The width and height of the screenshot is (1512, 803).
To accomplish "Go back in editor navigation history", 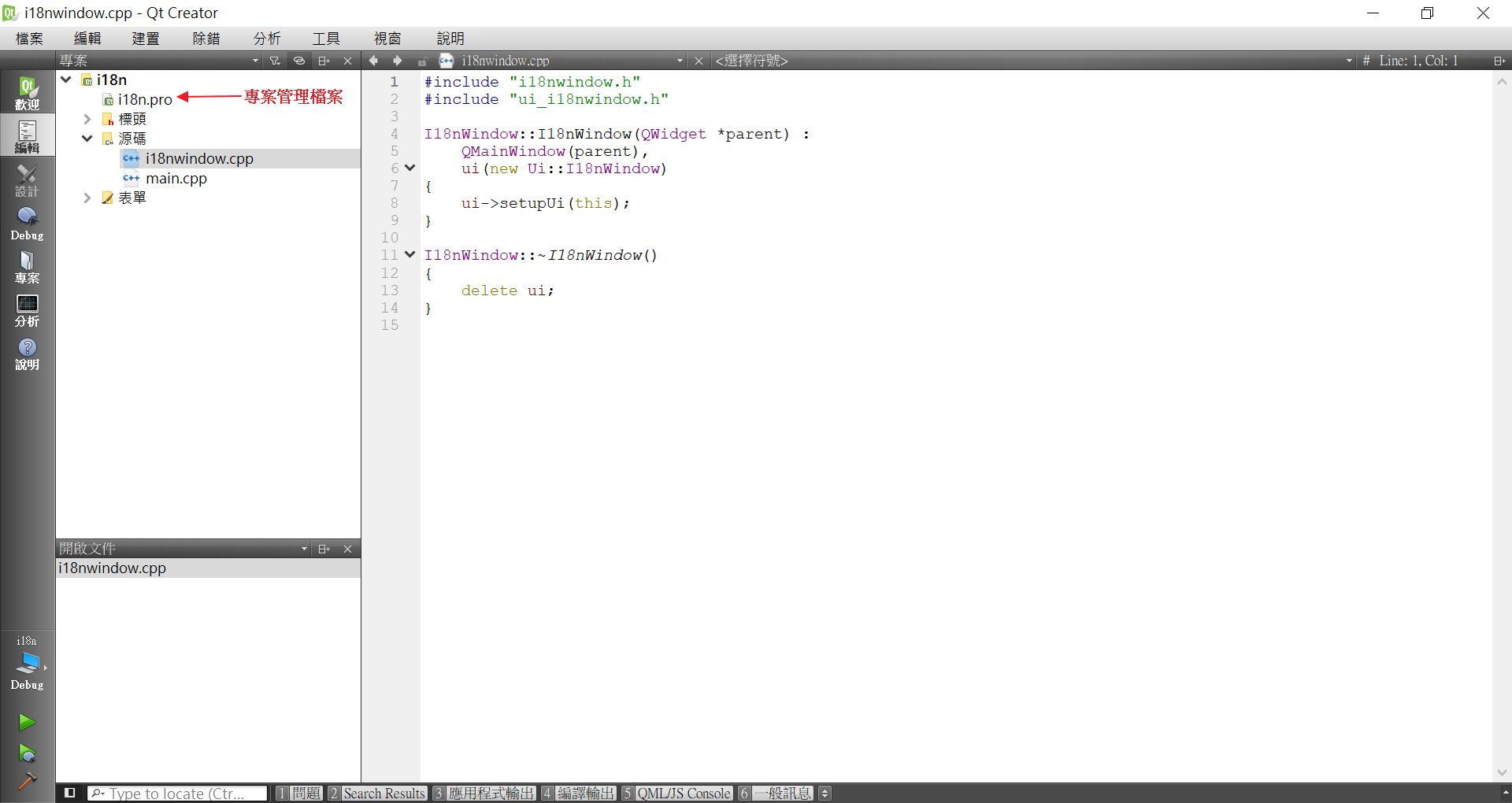I will click(374, 61).
